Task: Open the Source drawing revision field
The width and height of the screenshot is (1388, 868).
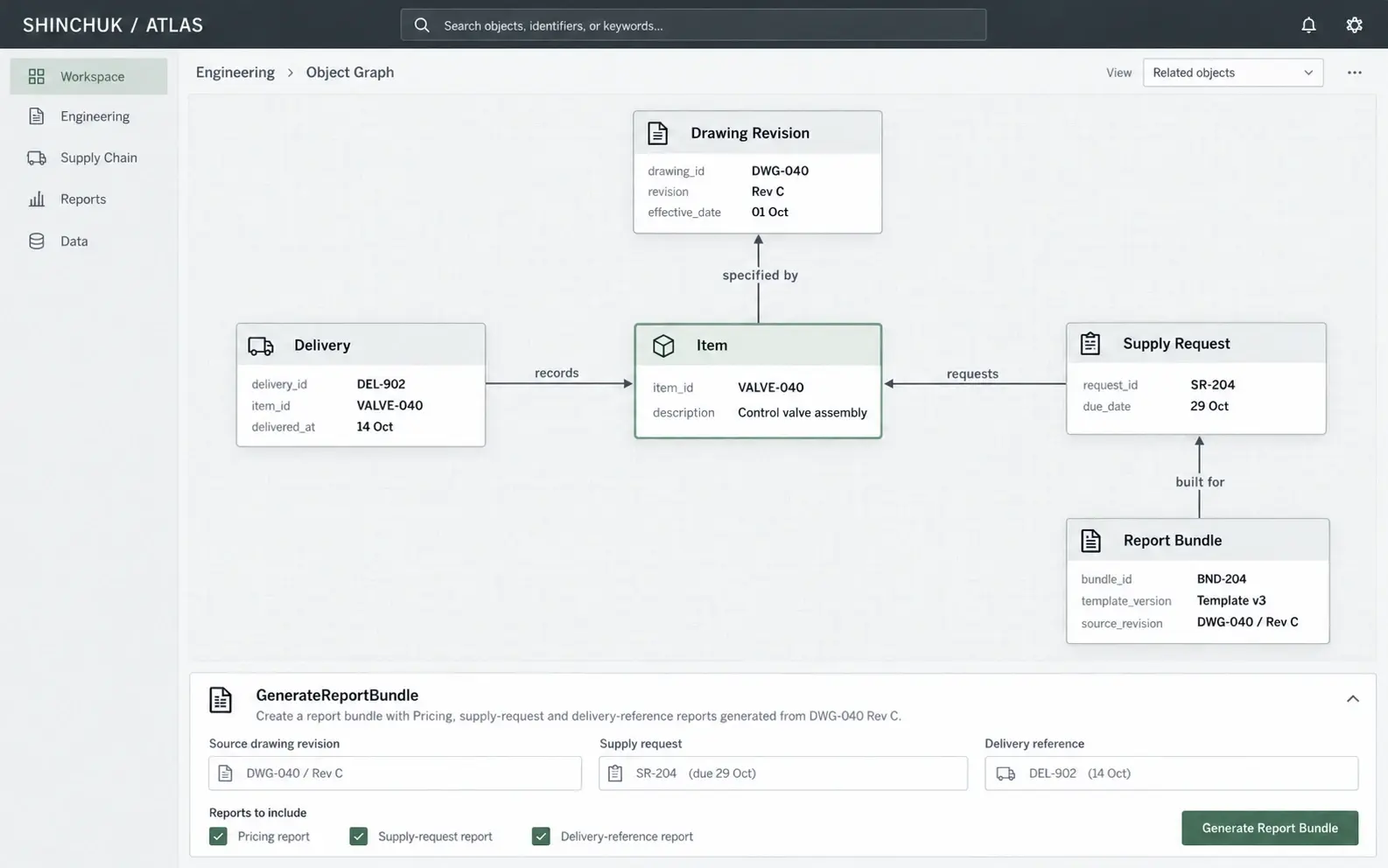Action: (x=395, y=773)
